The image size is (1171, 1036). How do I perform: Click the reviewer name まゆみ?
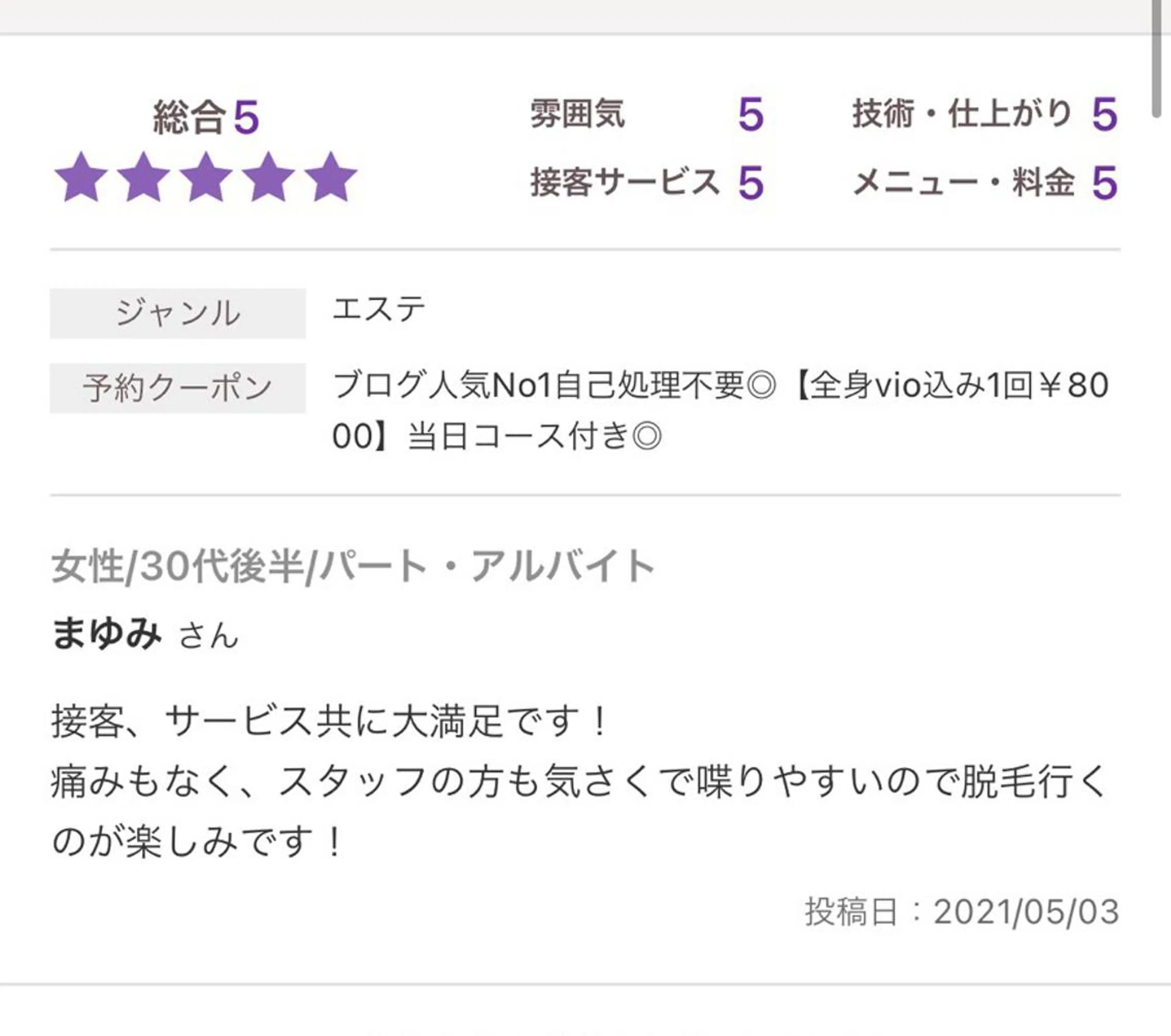click(106, 635)
